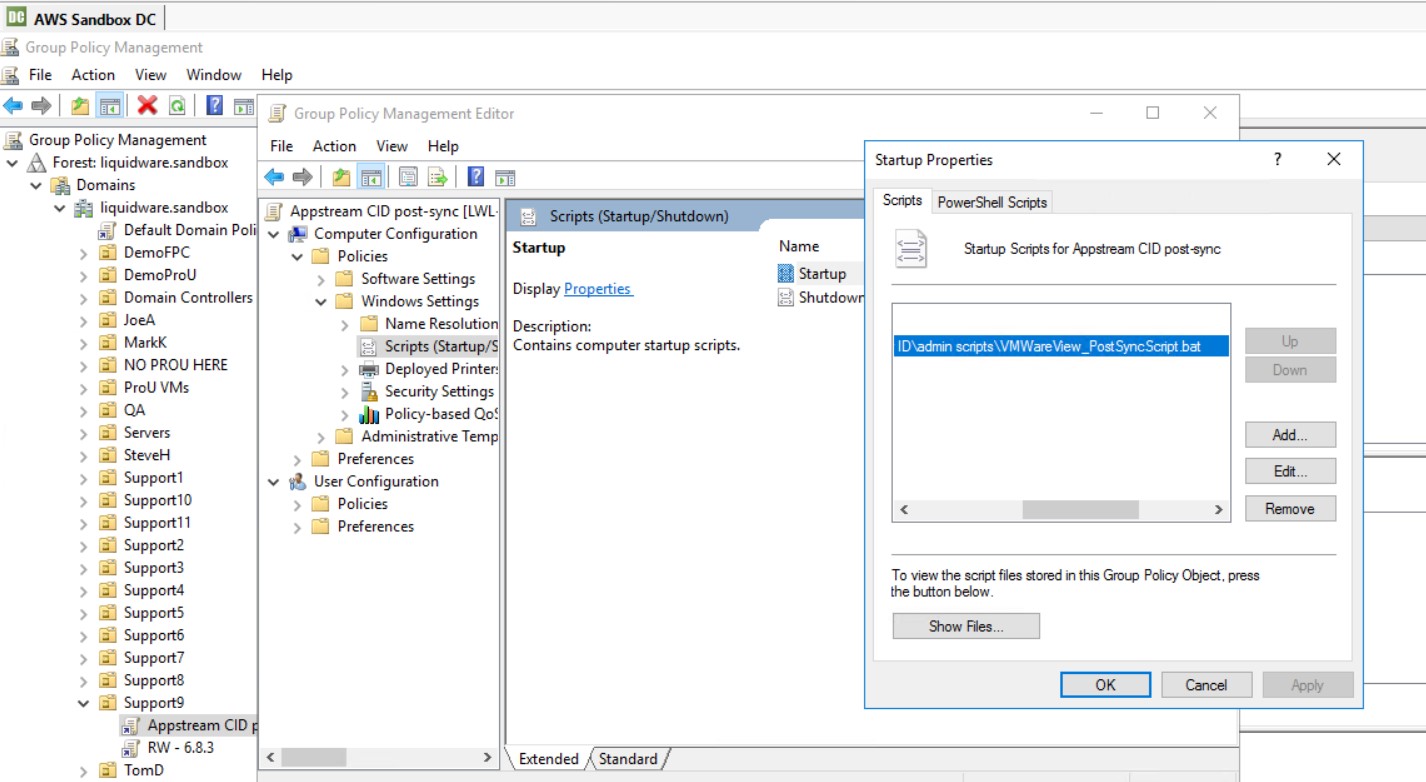Viewport: 1426px width, 782px height.
Task: Expand Security Settings node
Action: click(x=345, y=392)
